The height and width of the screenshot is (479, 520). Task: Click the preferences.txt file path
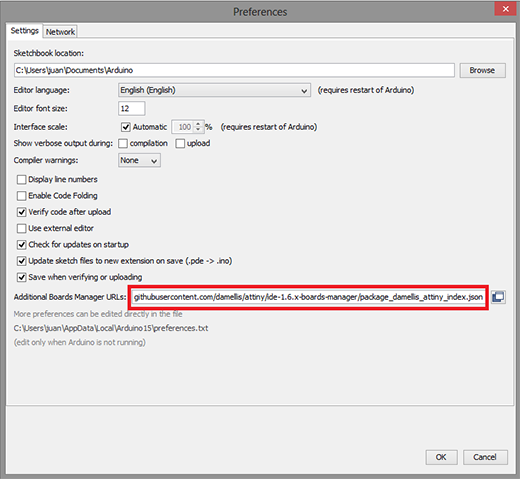(x=111, y=328)
